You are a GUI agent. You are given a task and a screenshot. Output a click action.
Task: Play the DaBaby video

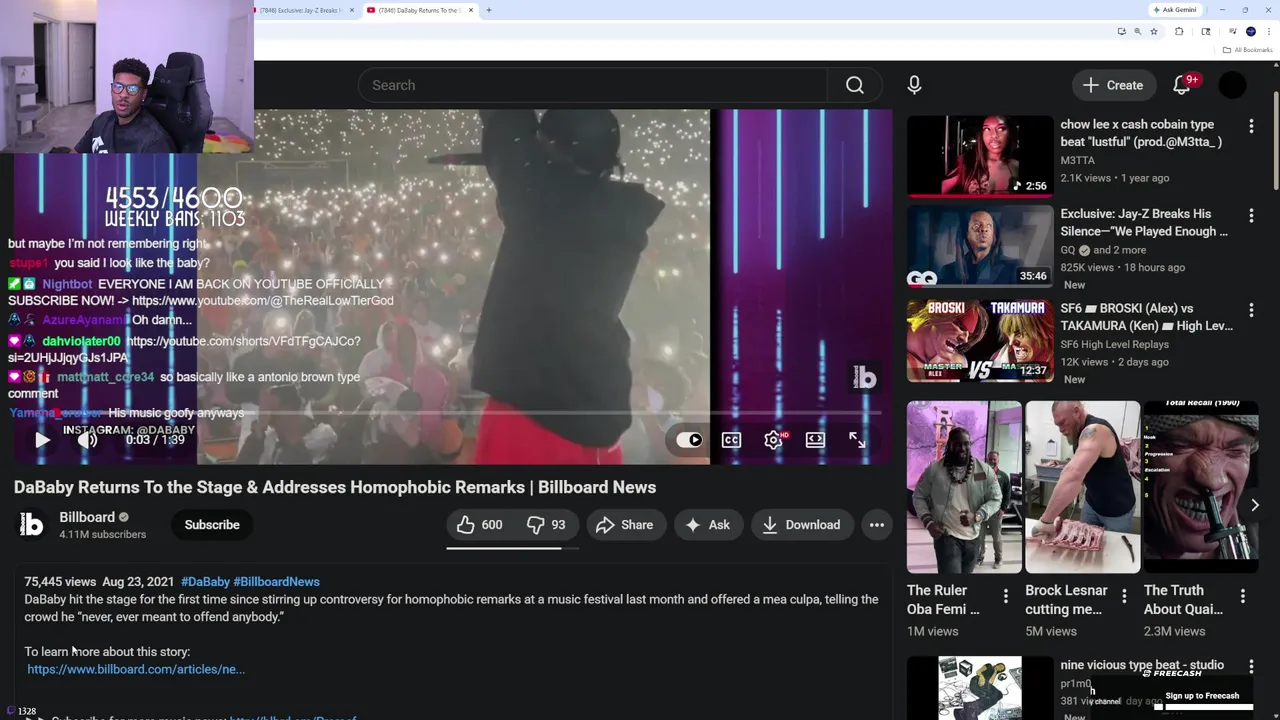pos(42,439)
